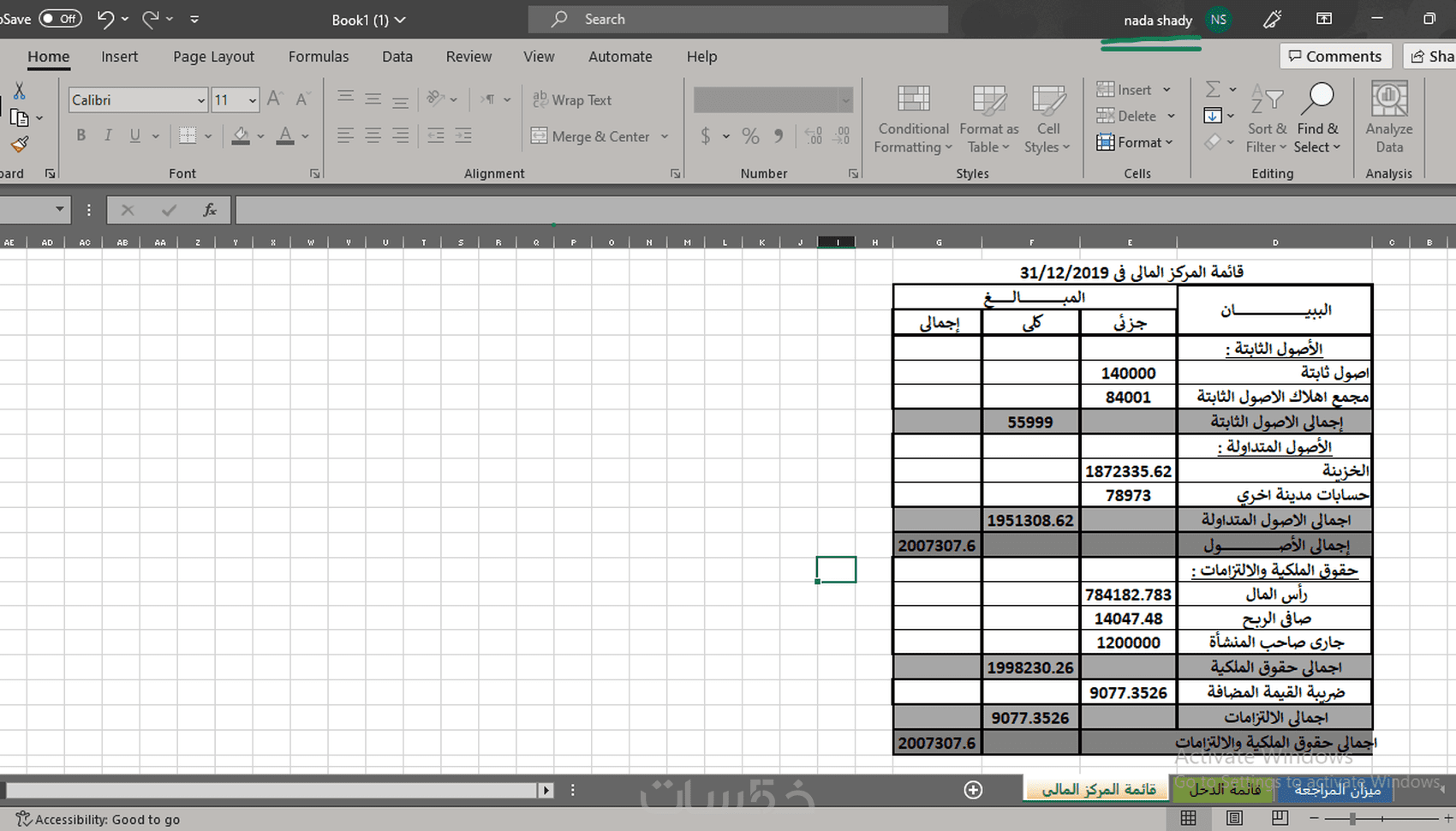Toggle Underline formatting
The image size is (1456, 831).
tap(134, 135)
